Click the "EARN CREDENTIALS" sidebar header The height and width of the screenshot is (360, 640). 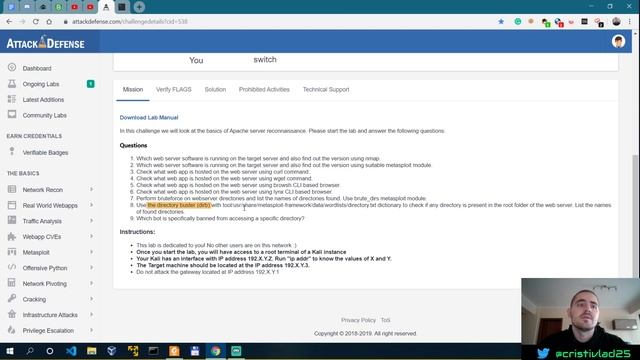click(34, 136)
